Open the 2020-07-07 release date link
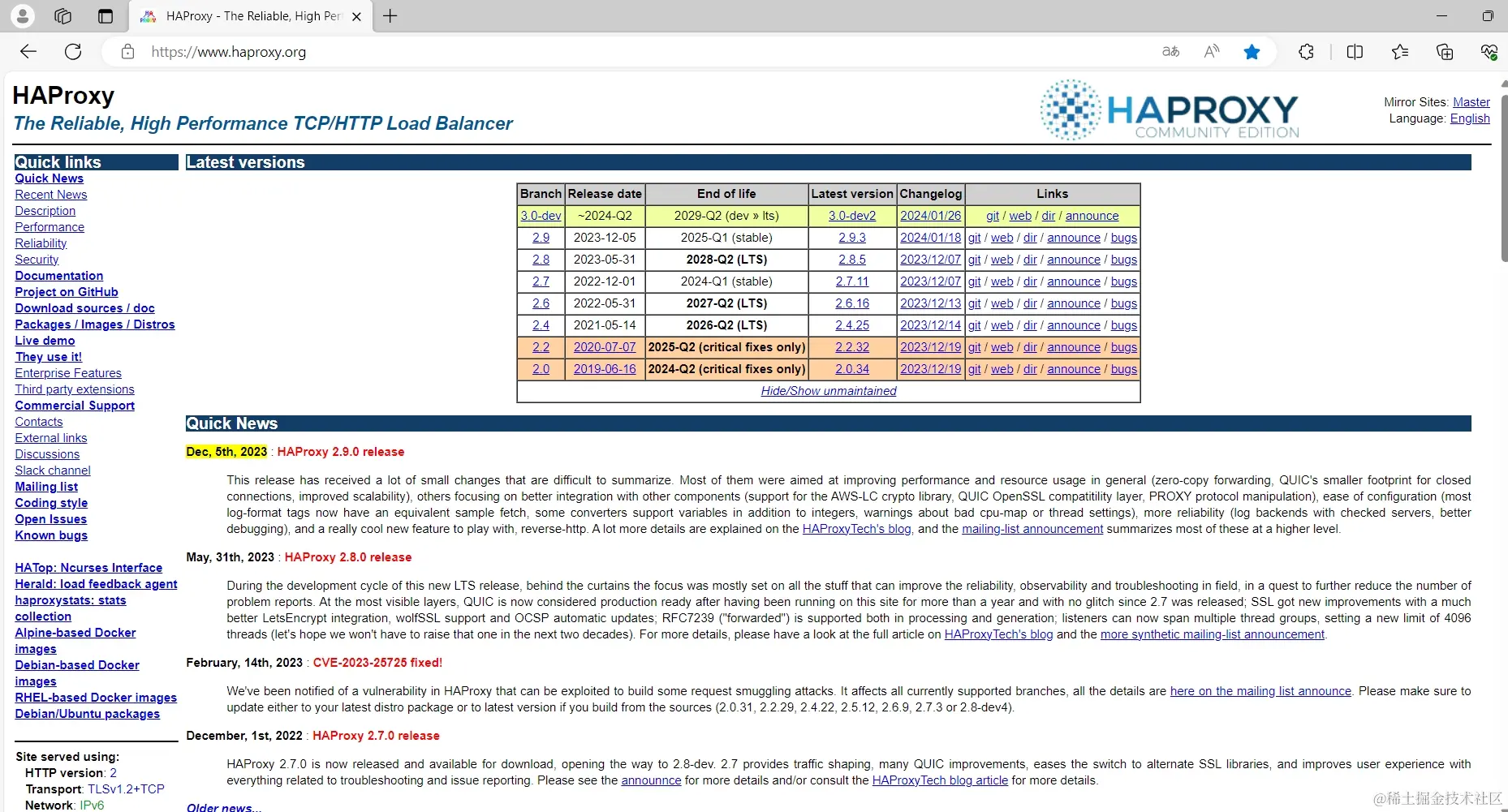This screenshot has width=1508, height=812. click(605, 347)
